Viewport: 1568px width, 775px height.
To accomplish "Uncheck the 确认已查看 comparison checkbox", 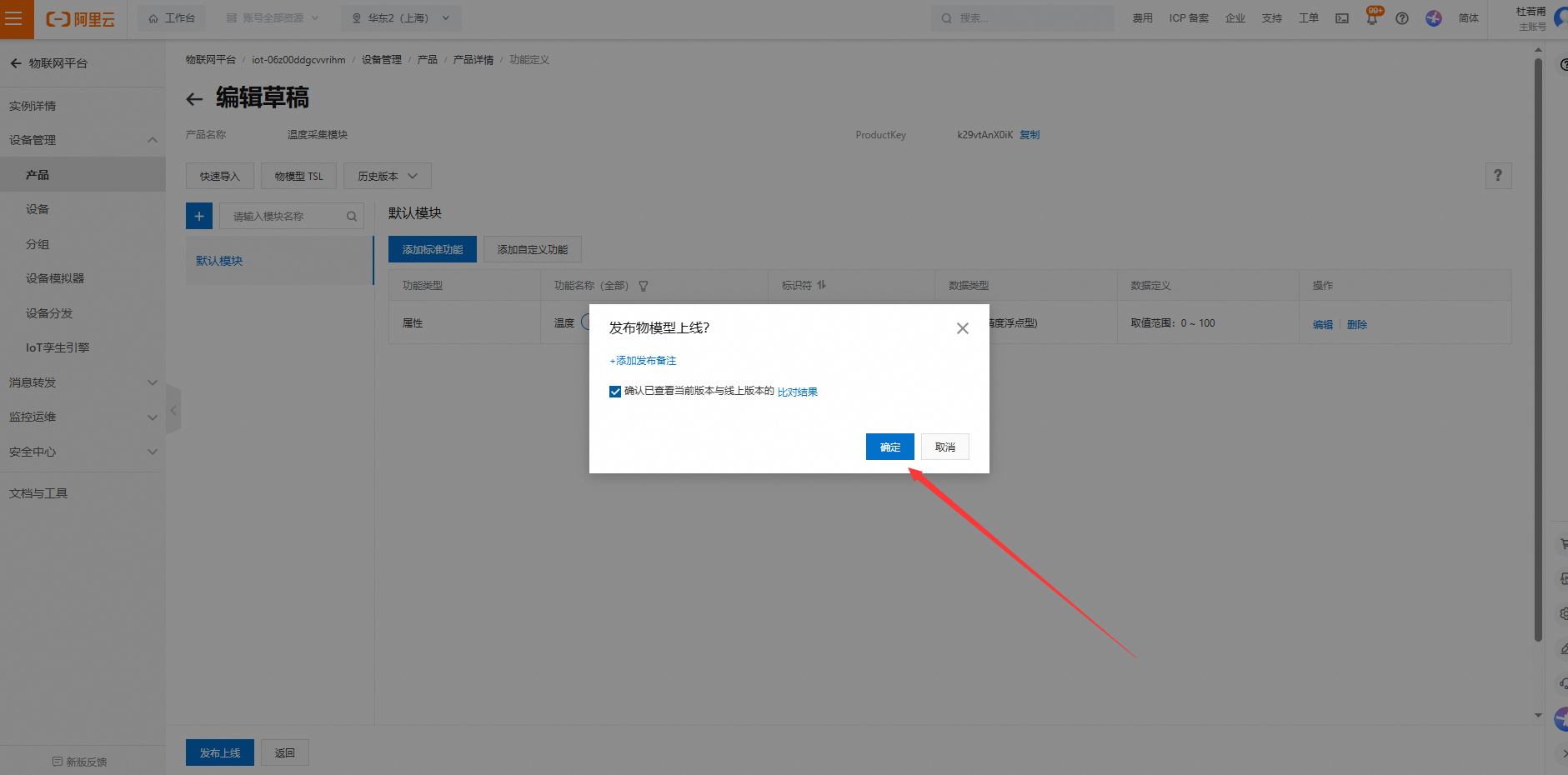I will coord(615,392).
